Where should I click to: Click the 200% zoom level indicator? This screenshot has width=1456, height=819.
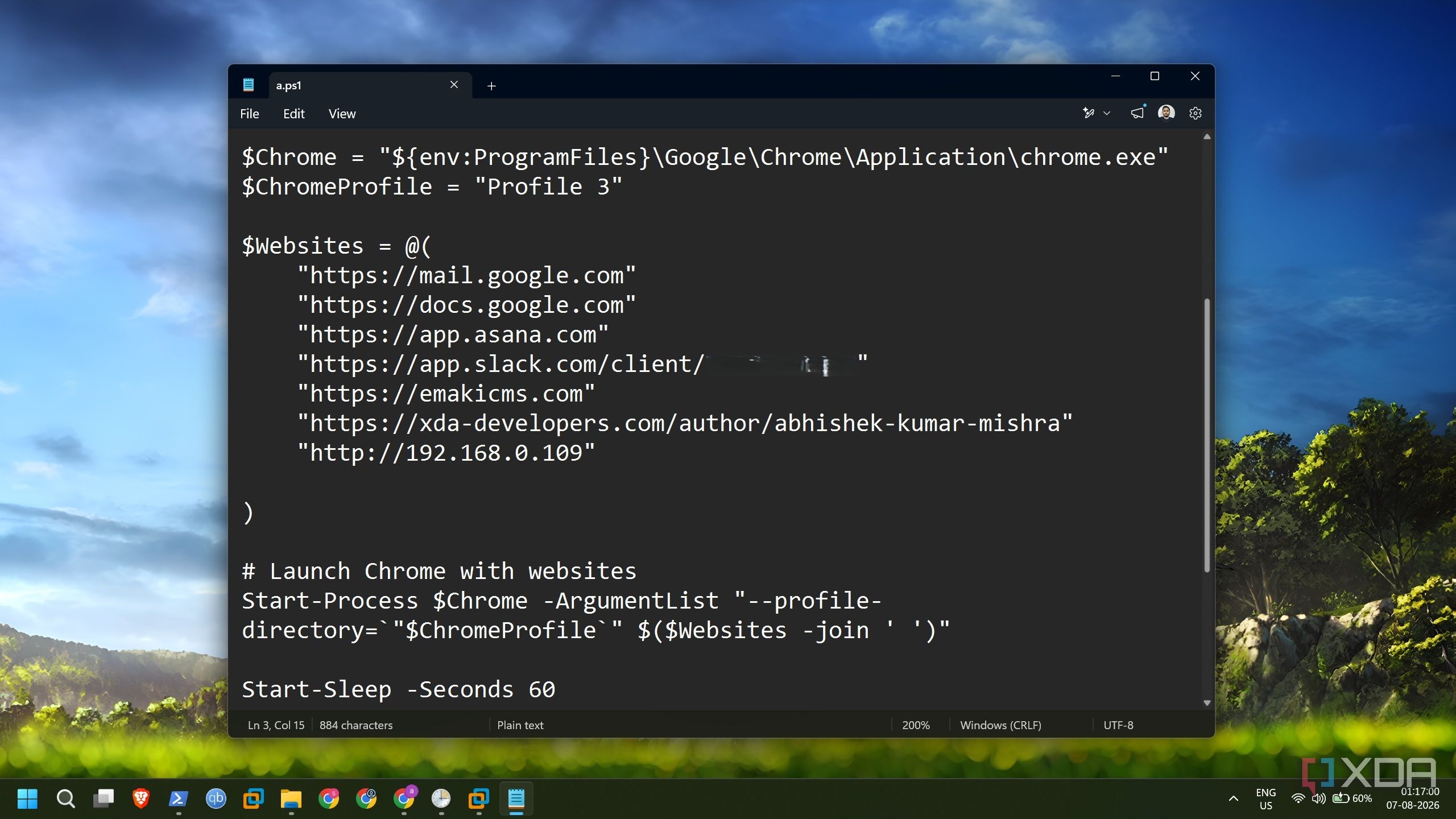(x=916, y=725)
